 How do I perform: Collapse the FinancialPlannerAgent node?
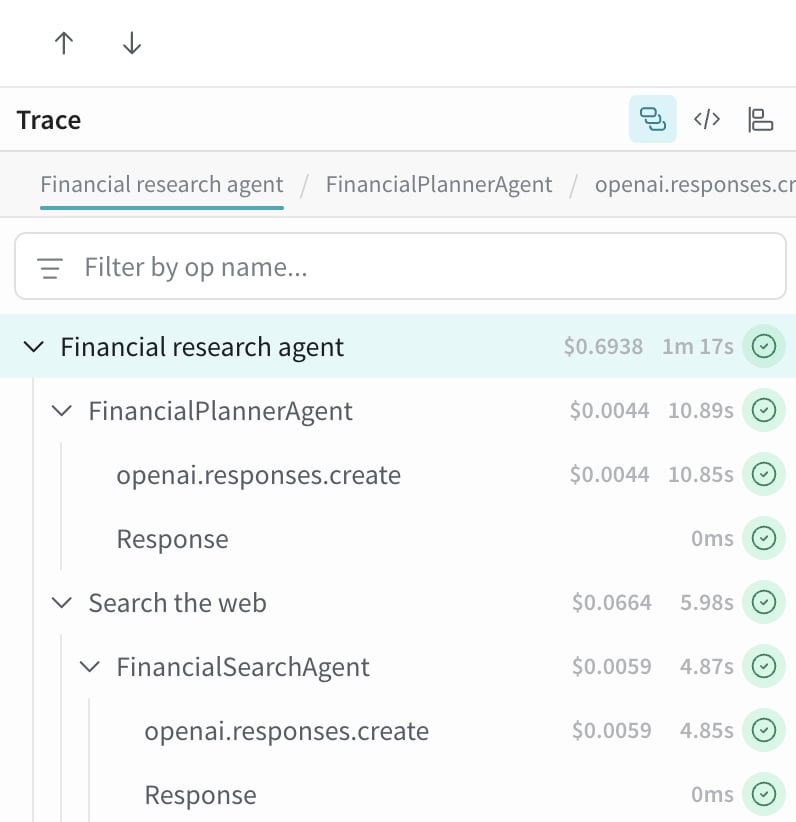[61, 410]
